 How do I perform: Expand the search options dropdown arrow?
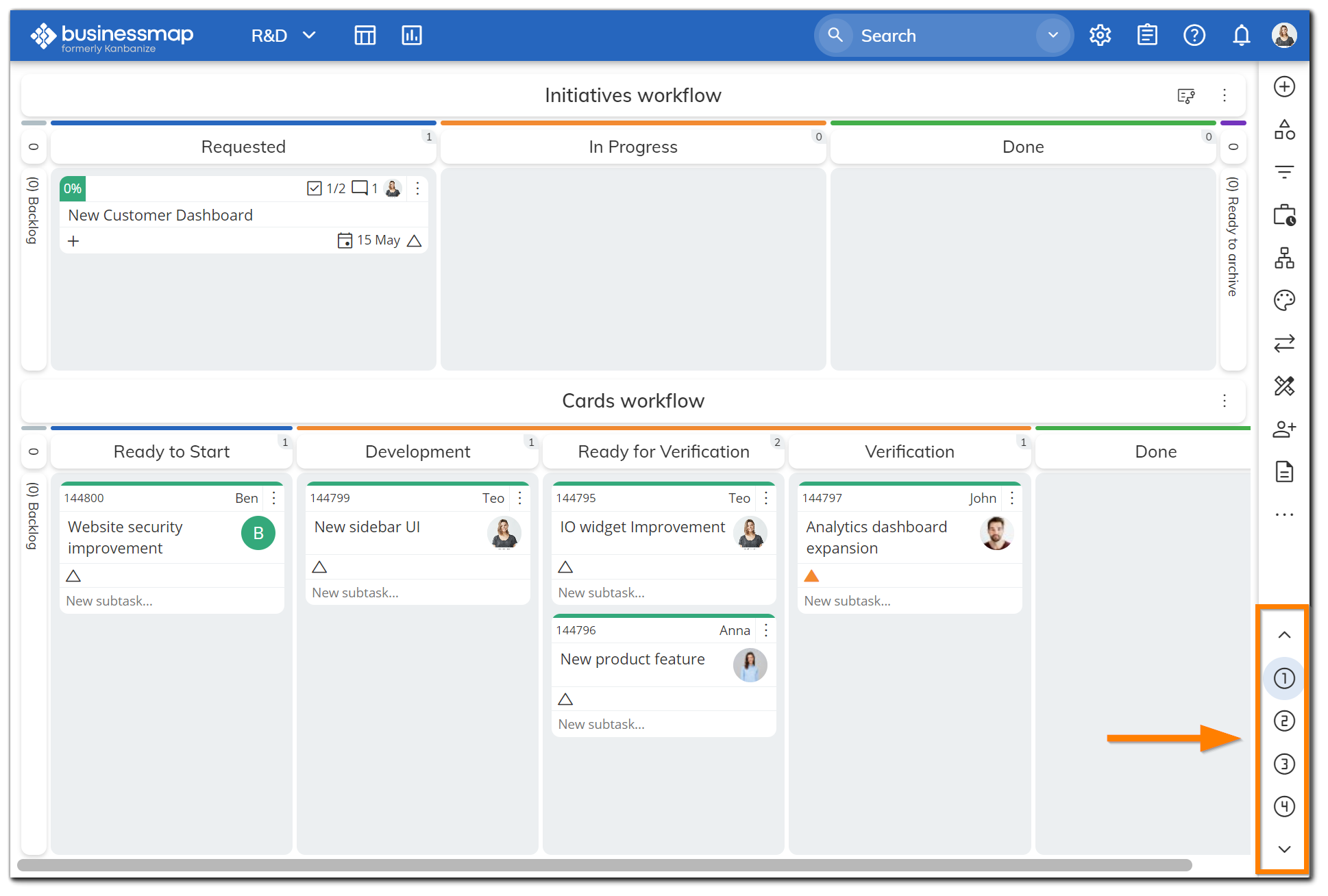pos(1053,35)
